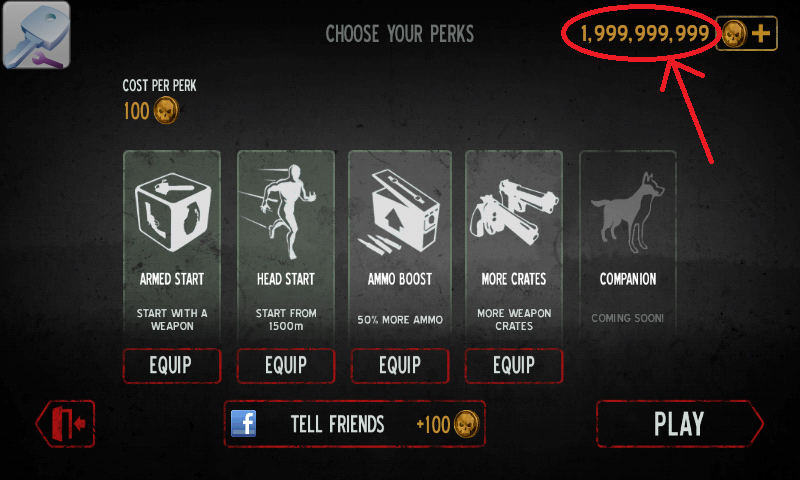The height and width of the screenshot is (480, 800).
Task: Tap the plus icon to add coins
Action: [761, 34]
